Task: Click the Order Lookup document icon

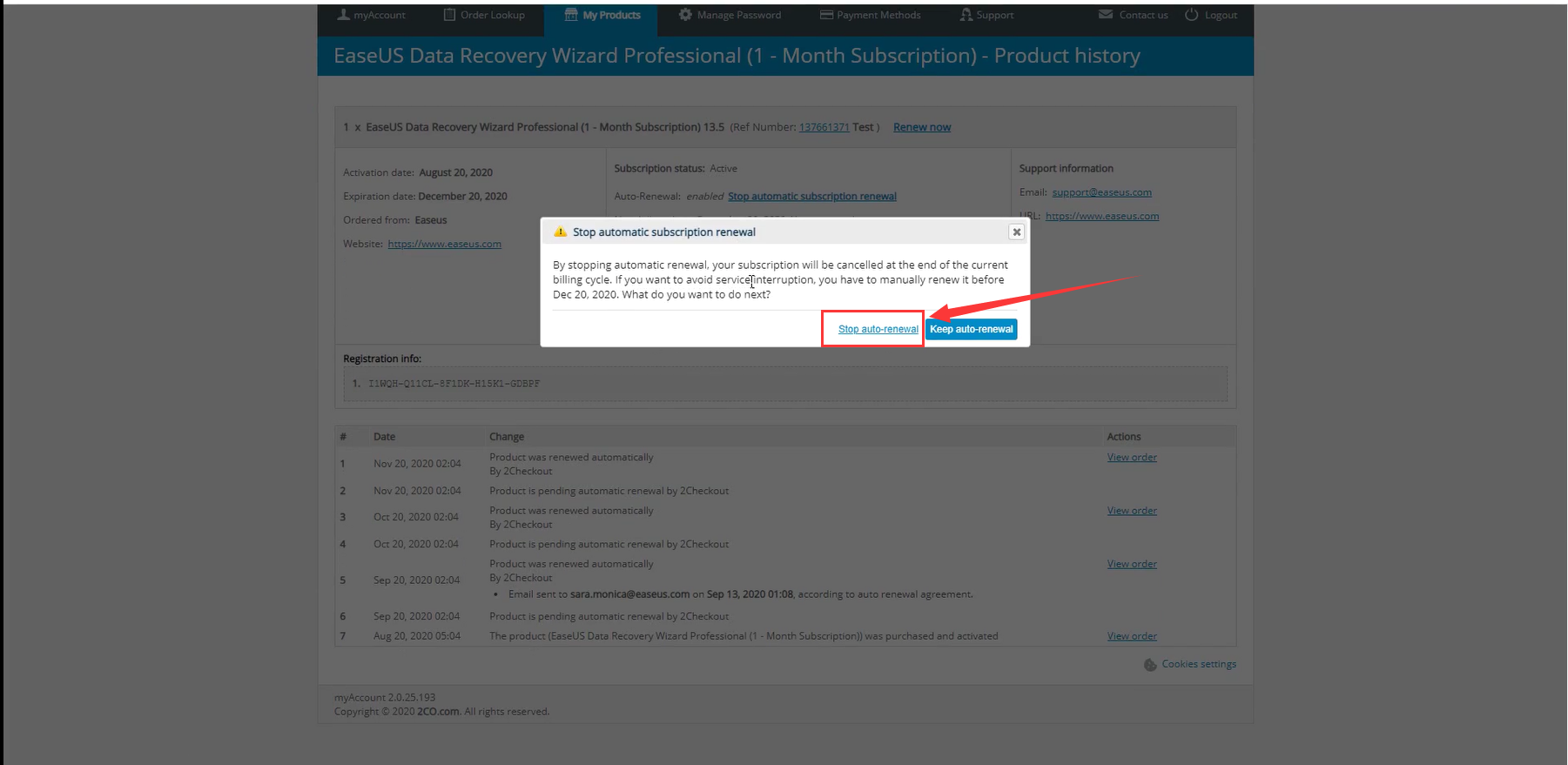Action: tap(449, 15)
